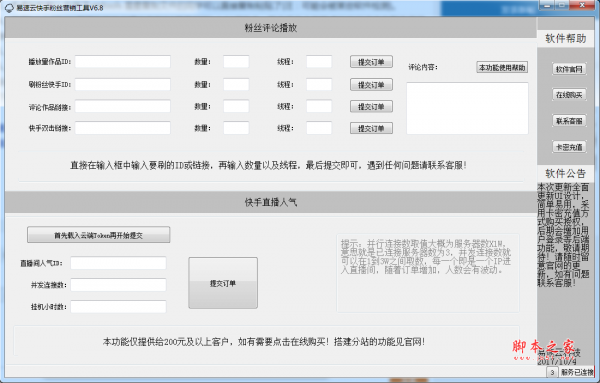Submit the order for the 快手双击链接 row
Screen dimensions: 600x383
pos(371,128)
